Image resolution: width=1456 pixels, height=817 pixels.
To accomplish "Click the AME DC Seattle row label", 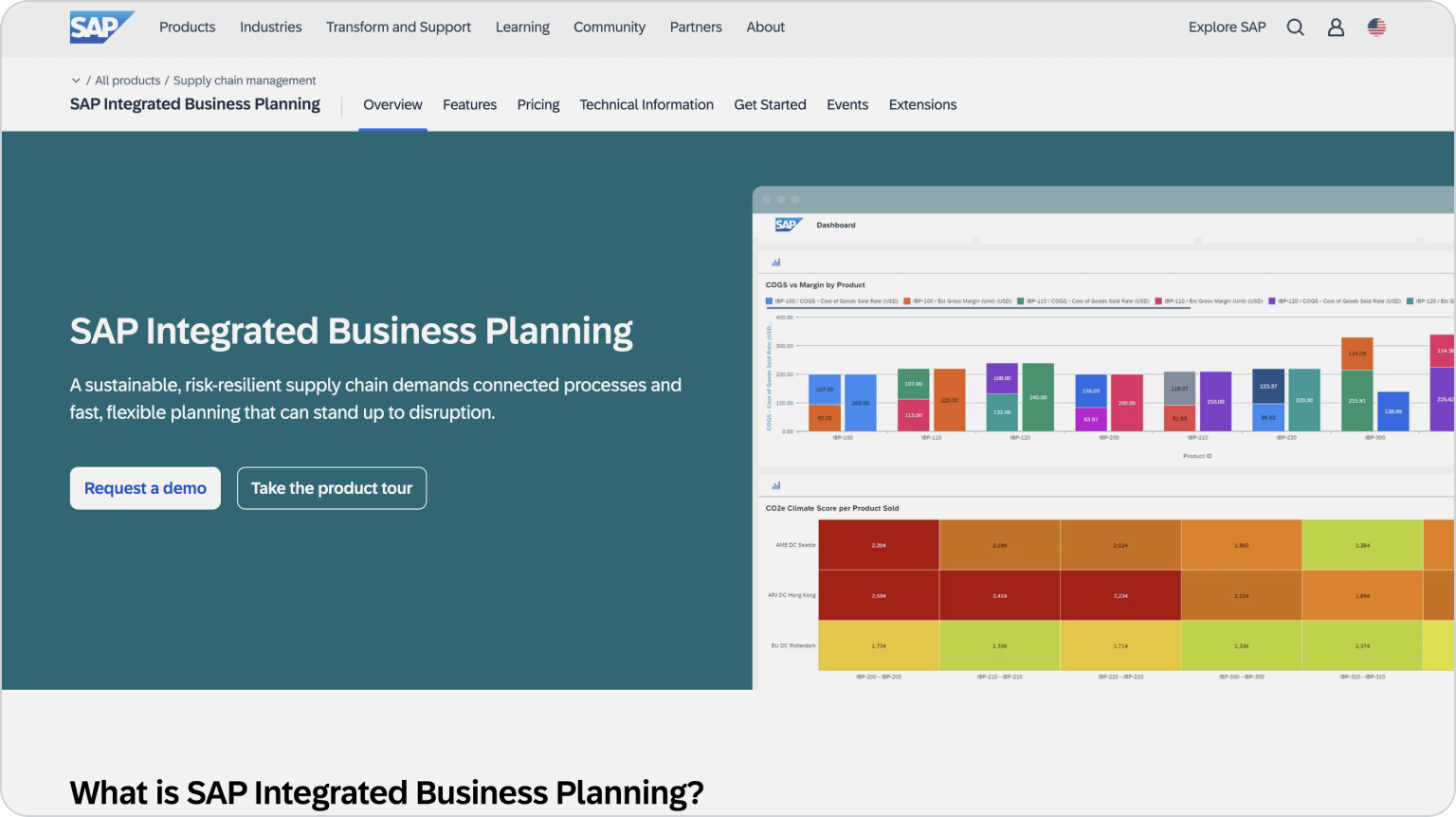I will pyautogui.click(x=795, y=545).
